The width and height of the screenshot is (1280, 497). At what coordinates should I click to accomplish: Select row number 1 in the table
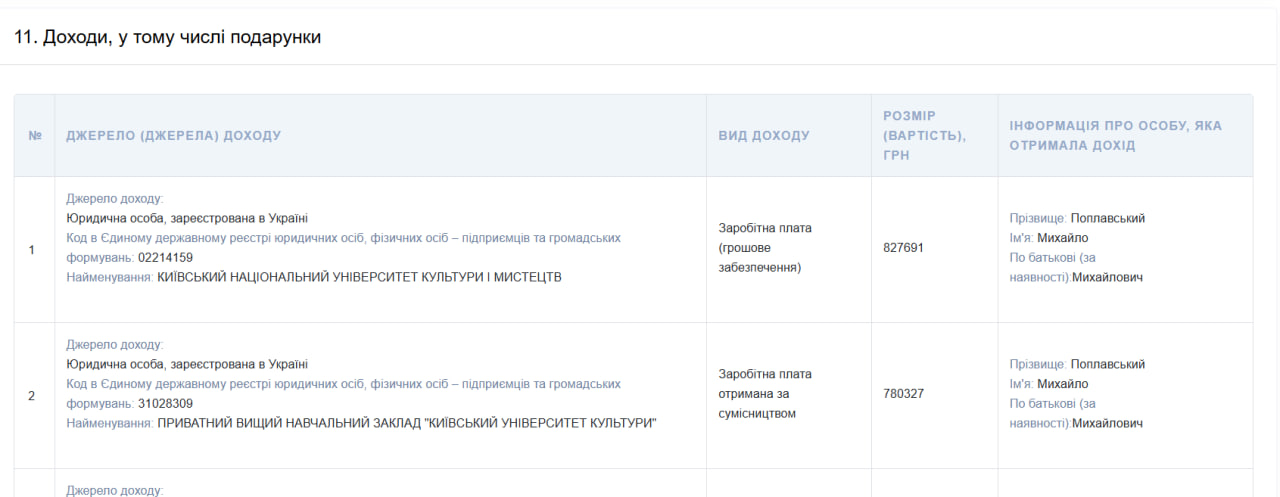(x=31, y=249)
